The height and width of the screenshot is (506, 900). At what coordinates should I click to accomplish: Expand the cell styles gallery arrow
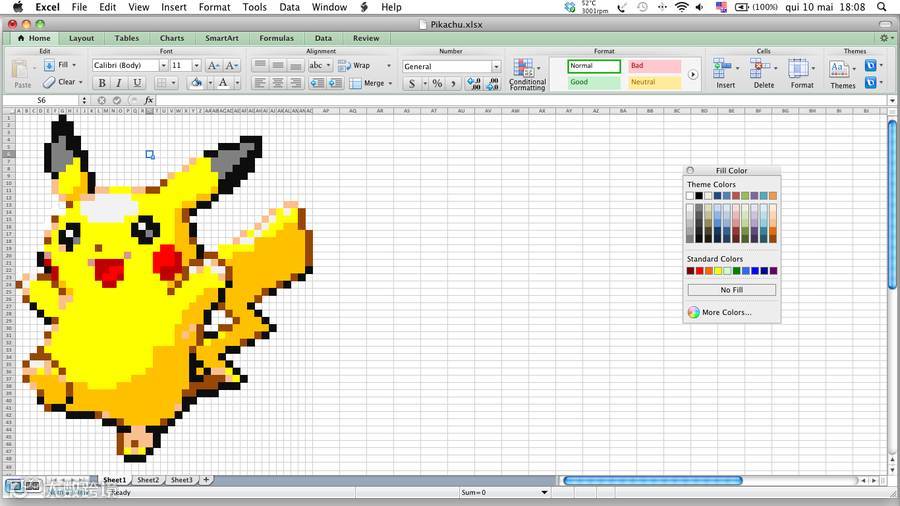(693, 75)
